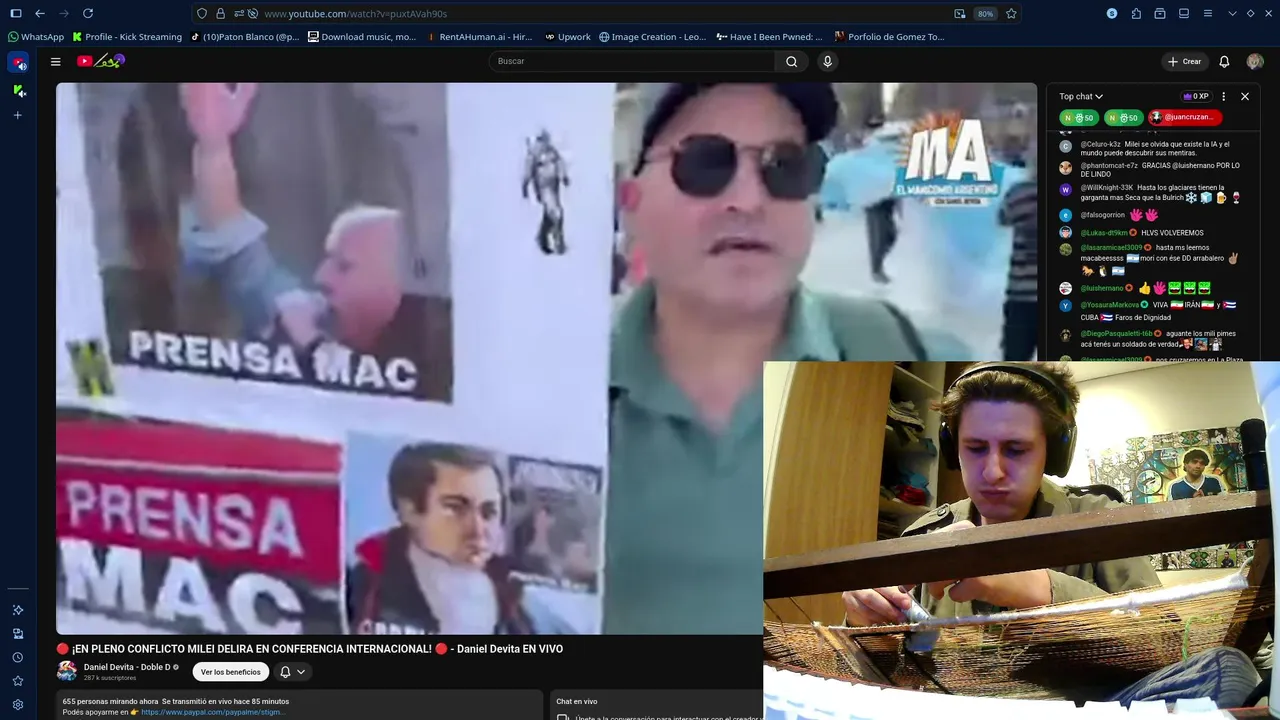Screen dimensions: 1280x720
Task: Open the account avatar menu
Action: [1255, 61]
